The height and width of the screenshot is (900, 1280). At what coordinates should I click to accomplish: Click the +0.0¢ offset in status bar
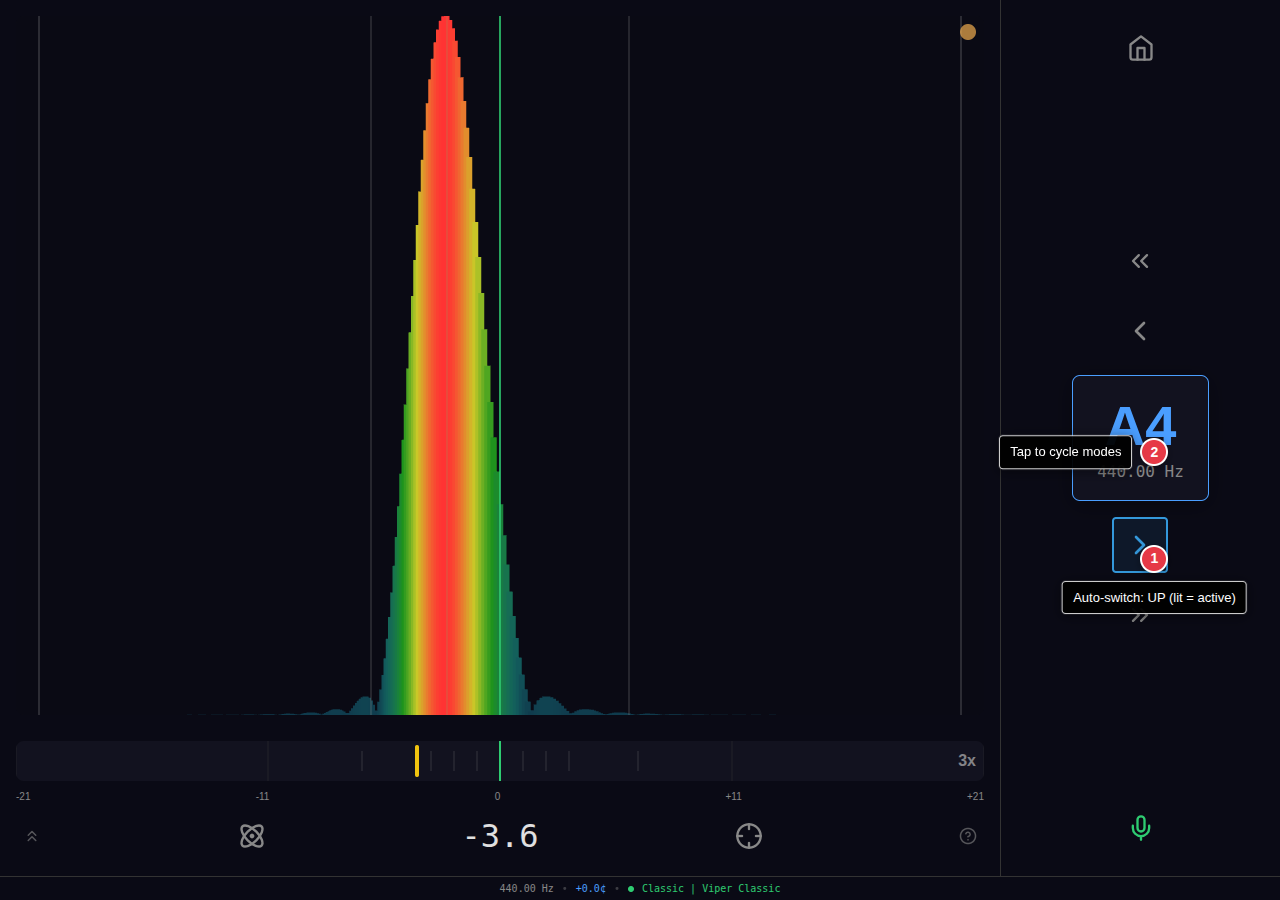tap(590, 889)
